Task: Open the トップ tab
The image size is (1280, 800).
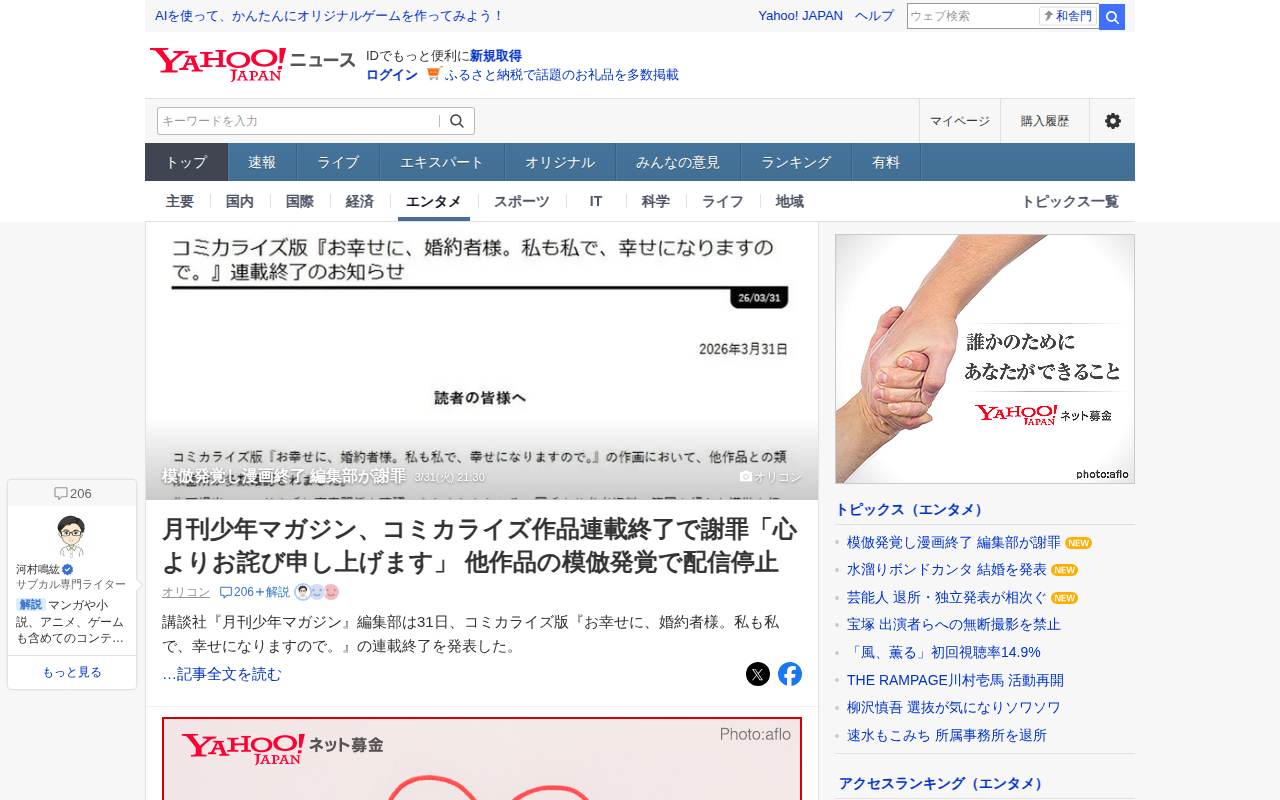Action: tap(187, 162)
